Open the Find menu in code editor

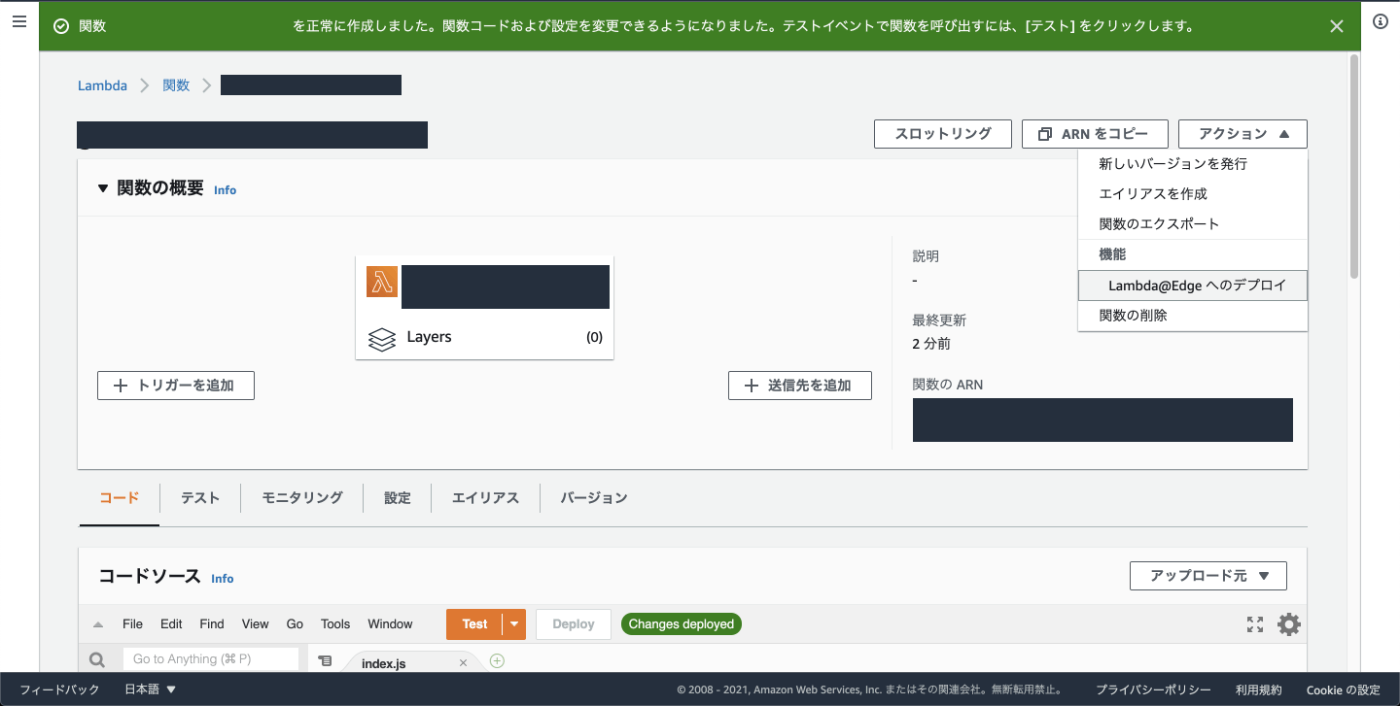pos(212,624)
